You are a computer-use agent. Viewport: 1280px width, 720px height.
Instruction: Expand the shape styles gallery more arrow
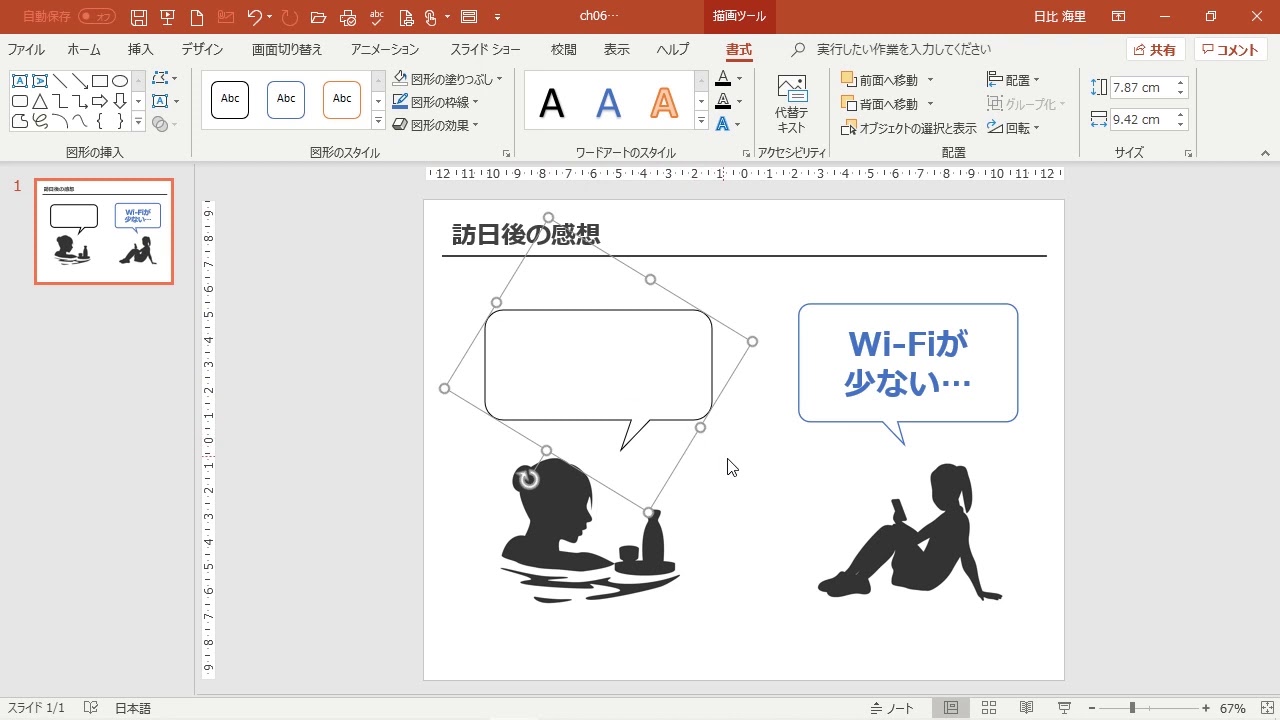tap(378, 121)
